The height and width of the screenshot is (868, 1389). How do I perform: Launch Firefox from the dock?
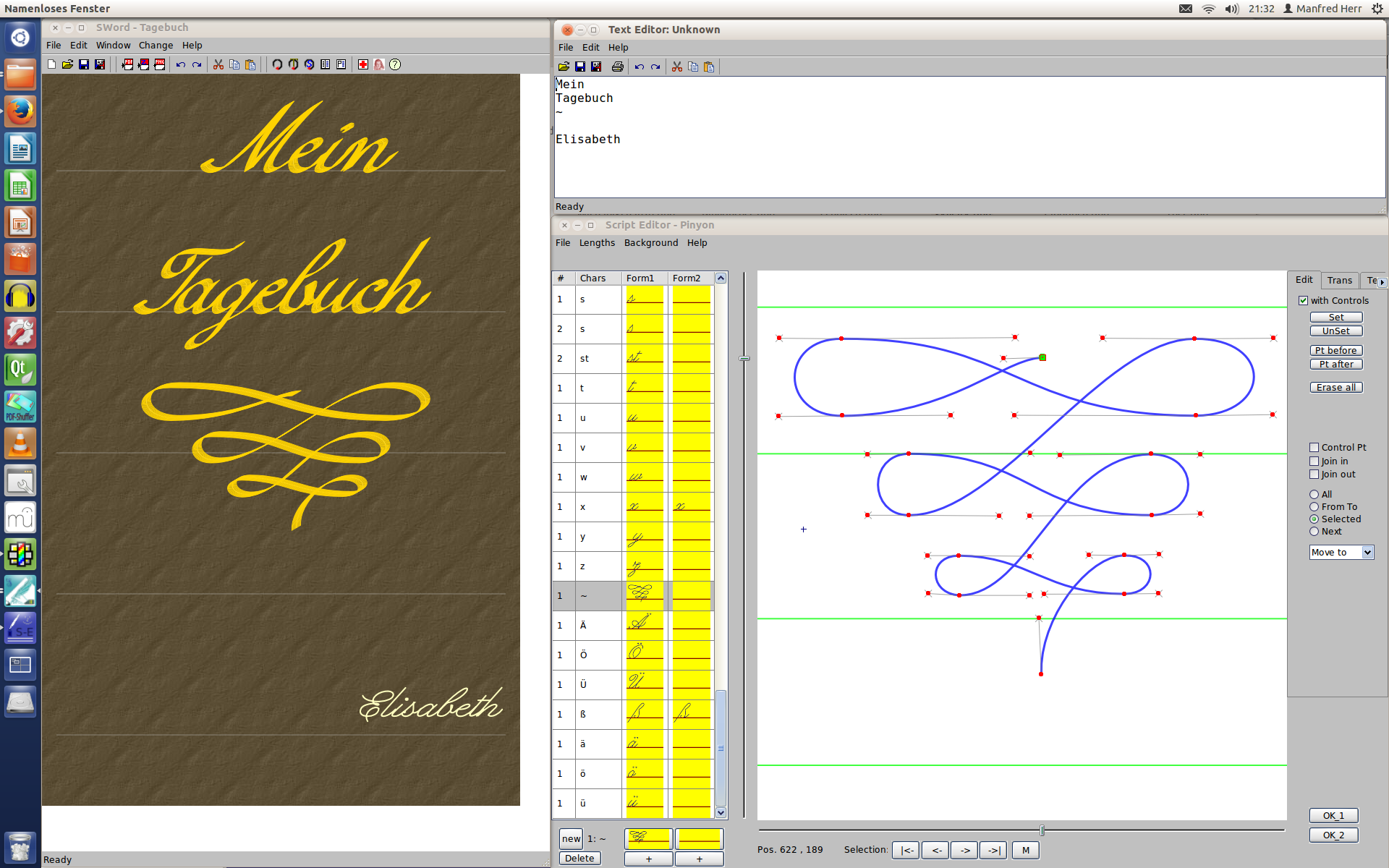tap(20, 111)
